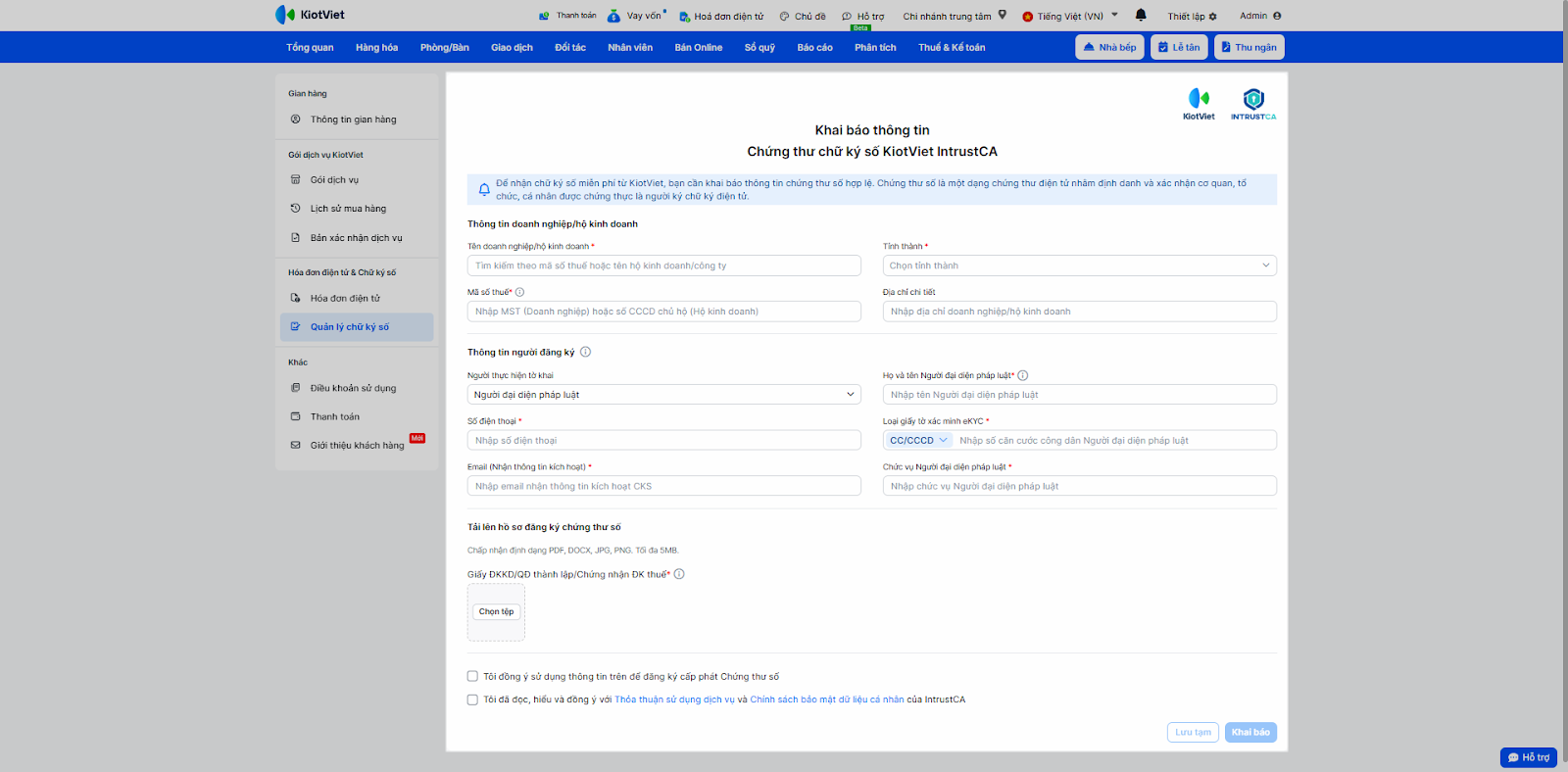This screenshot has width=1568, height=772.
Task: Select the Chi nhánh trung tâm branch
Action: click(x=955, y=16)
